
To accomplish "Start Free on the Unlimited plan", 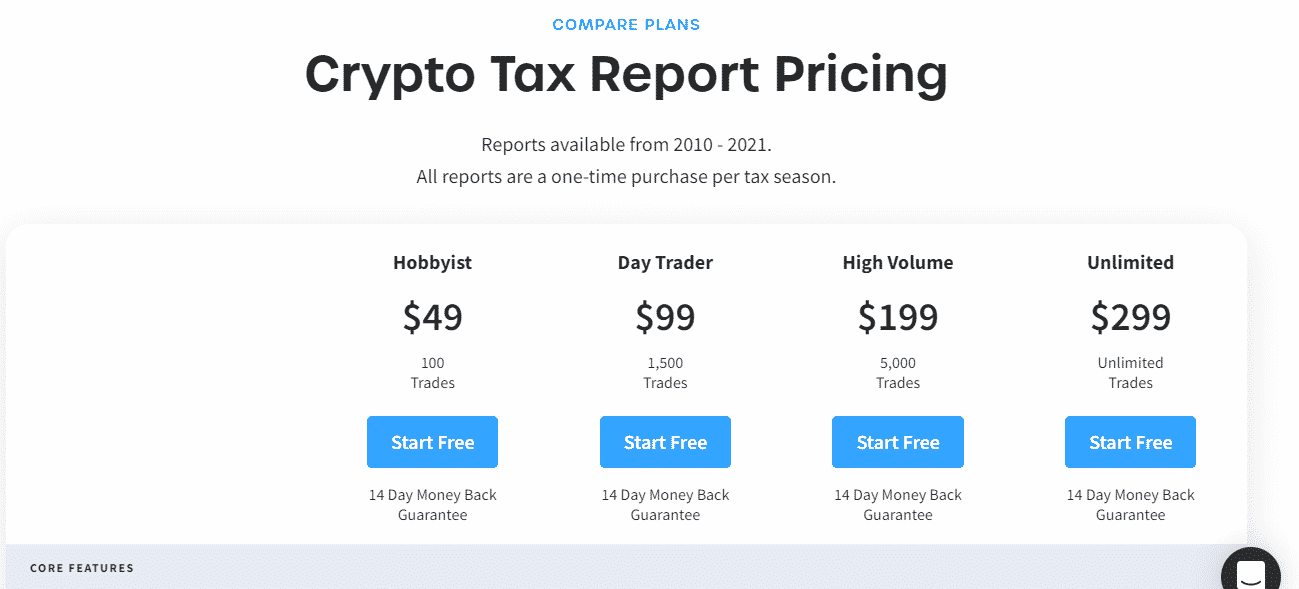I will [x=1130, y=442].
